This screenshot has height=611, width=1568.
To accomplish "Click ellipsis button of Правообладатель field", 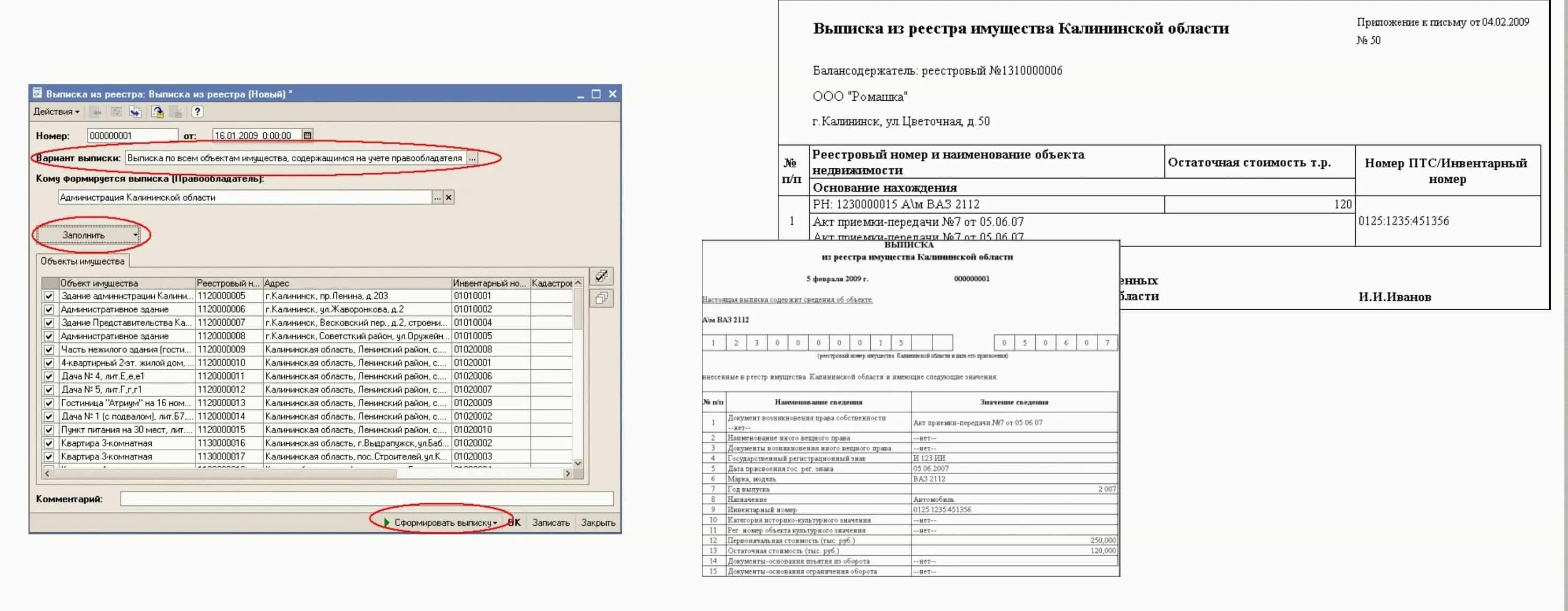I will pos(437,197).
